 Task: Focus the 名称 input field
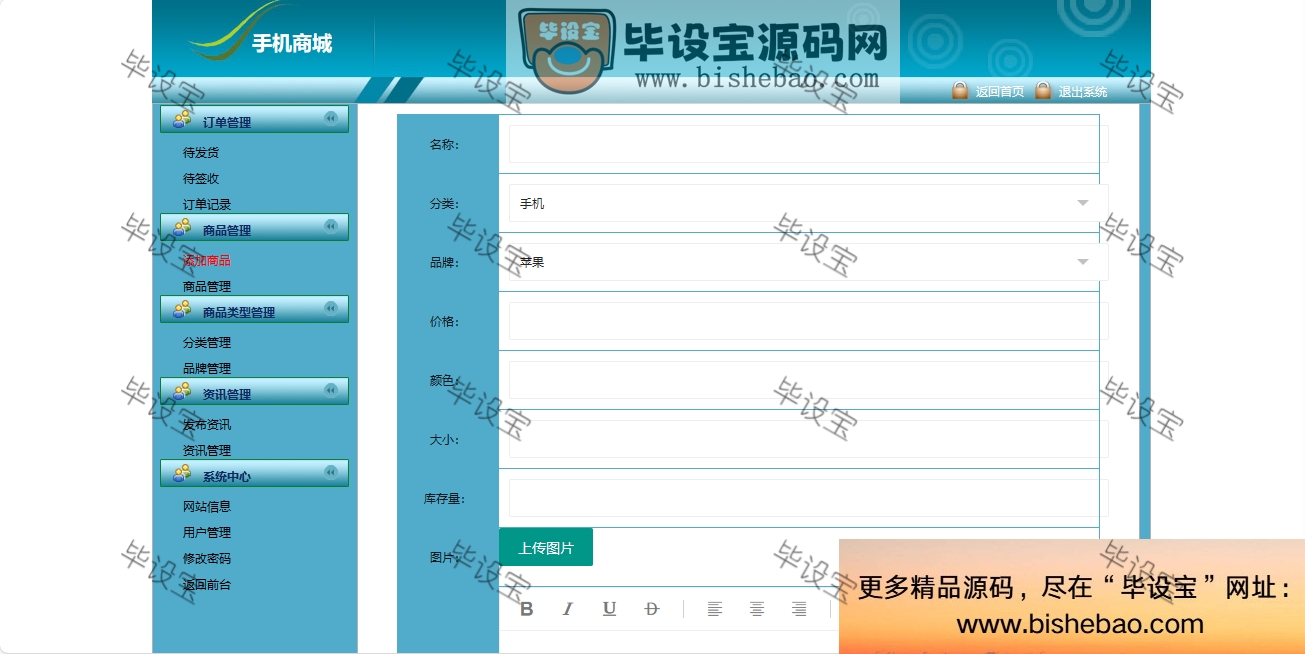(808, 144)
